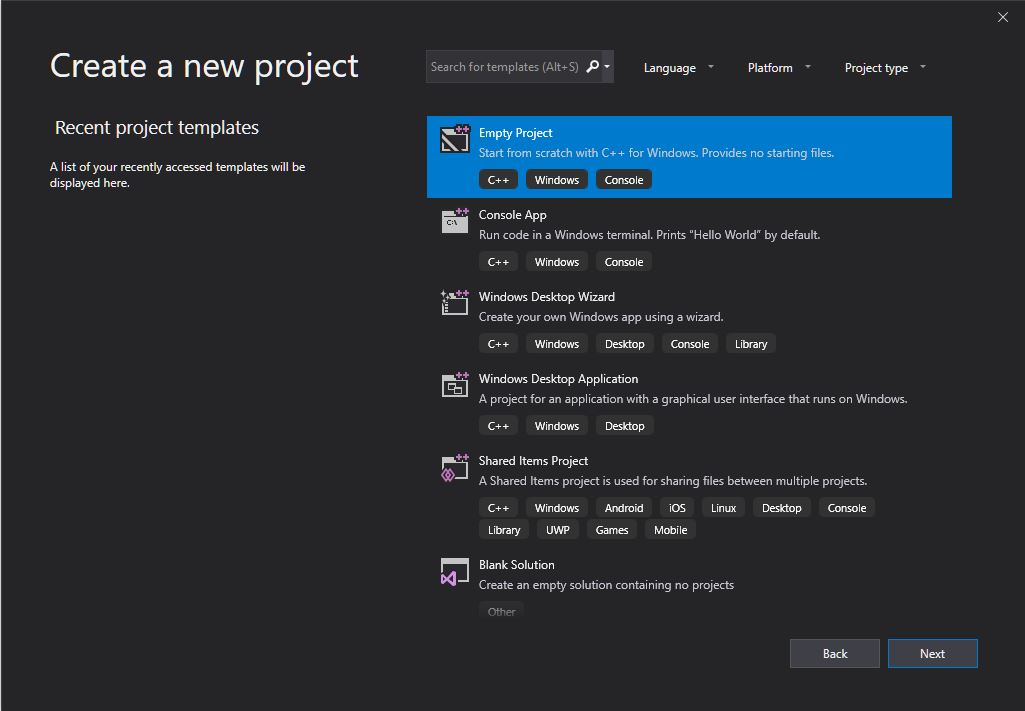Select the Shared Items Project title
Image resolution: width=1025 pixels, height=711 pixels.
pyautogui.click(x=533, y=461)
